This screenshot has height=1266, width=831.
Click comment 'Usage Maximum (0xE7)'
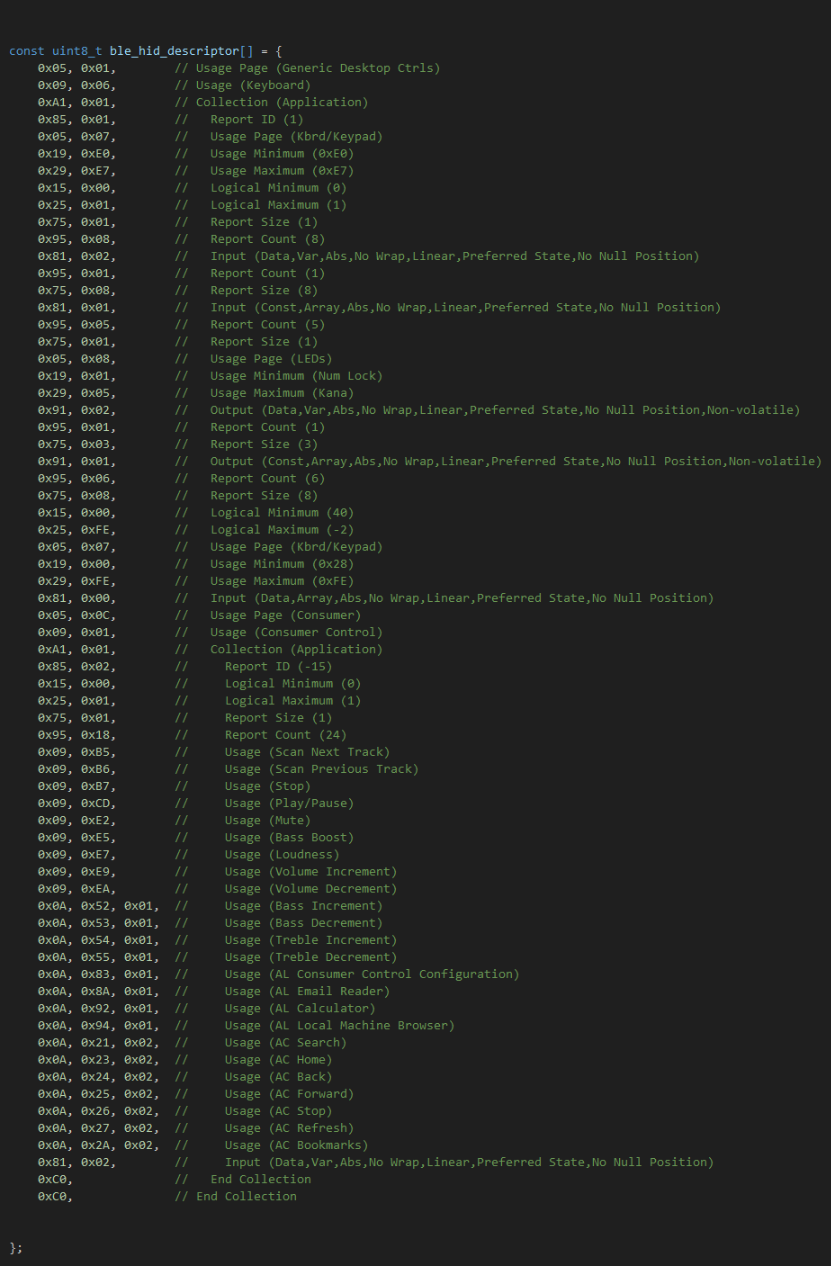coord(282,170)
